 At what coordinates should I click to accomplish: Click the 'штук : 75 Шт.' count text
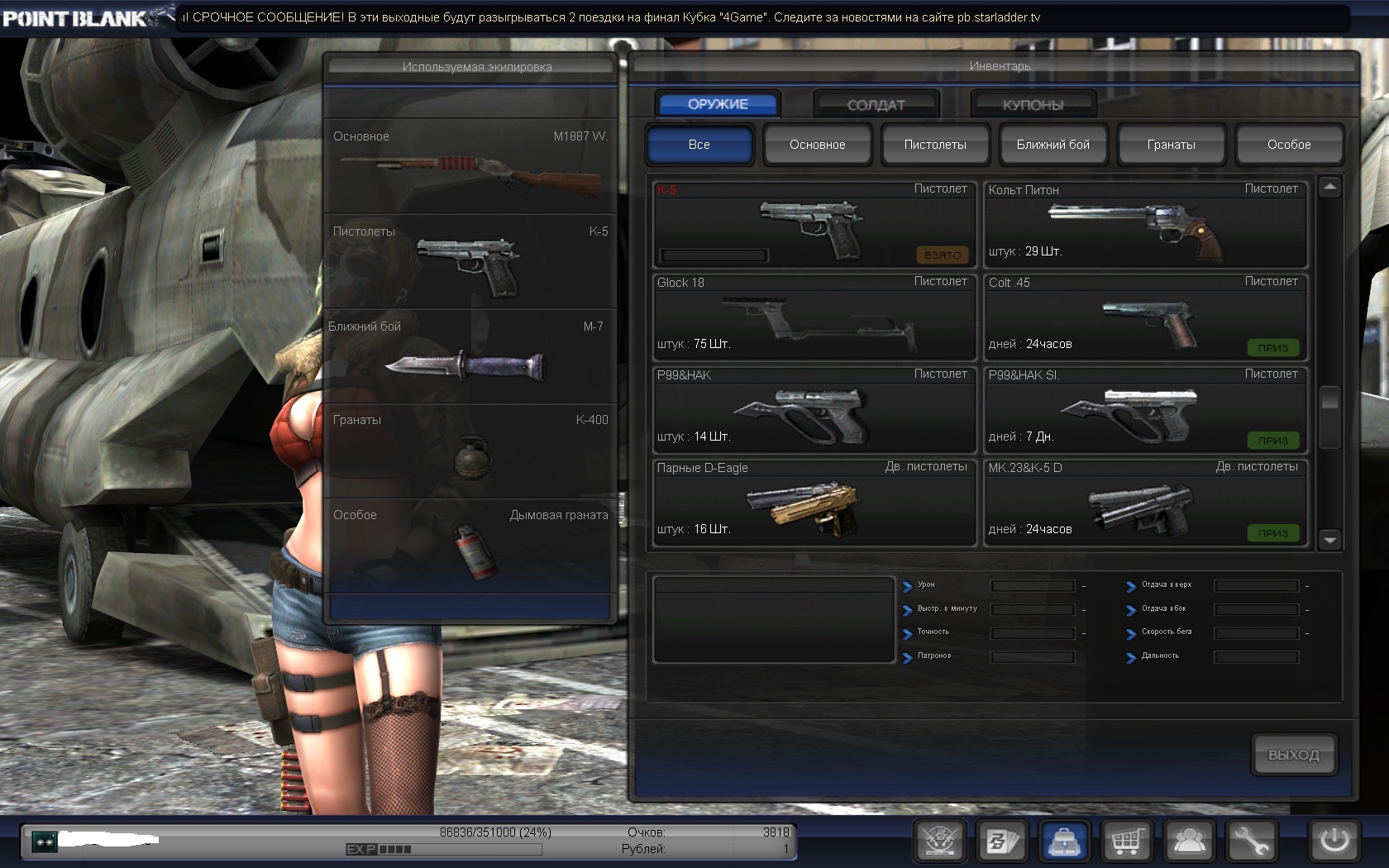point(694,344)
